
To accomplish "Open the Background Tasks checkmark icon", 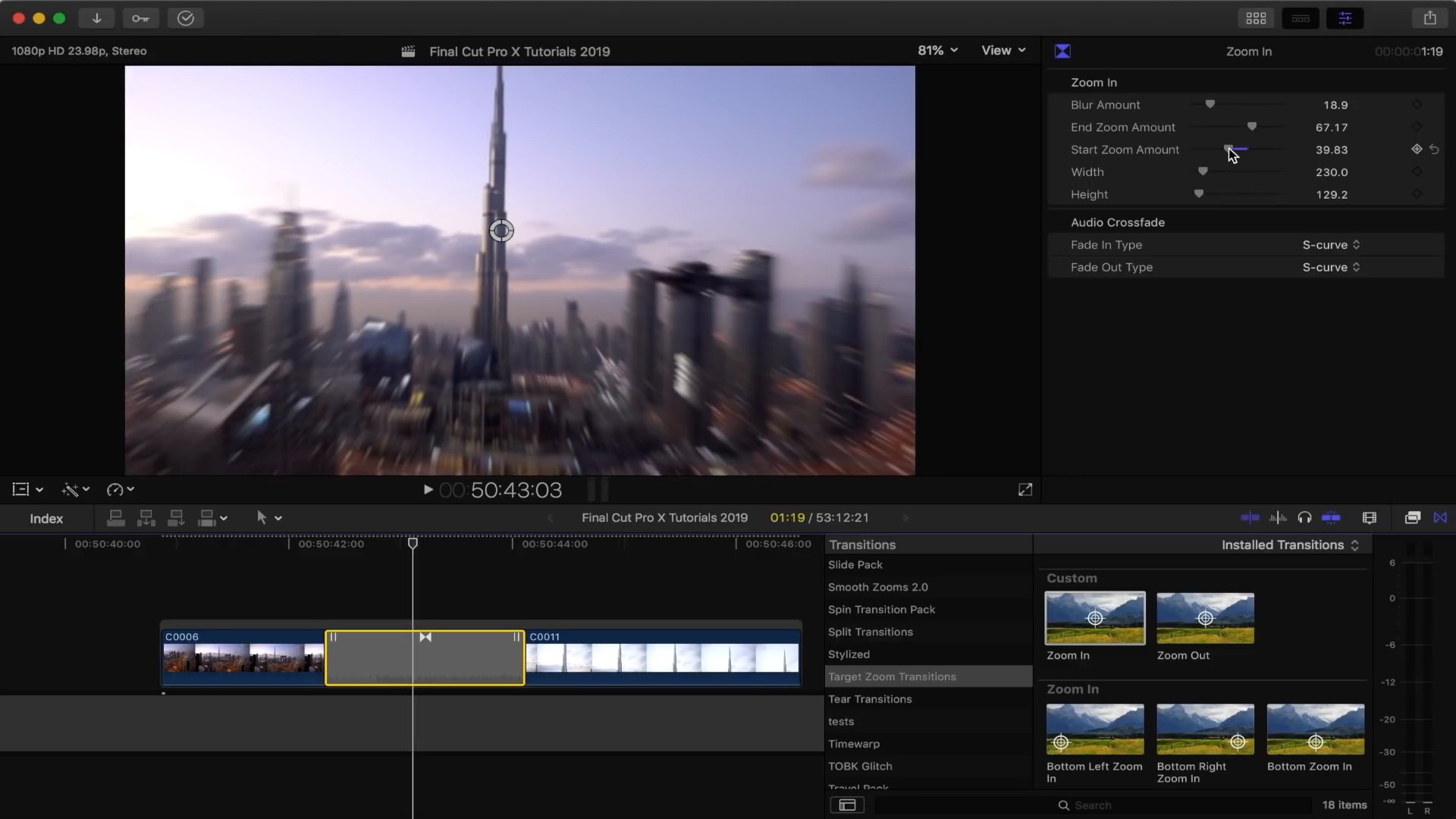I will pyautogui.click(x=185, y=18).
